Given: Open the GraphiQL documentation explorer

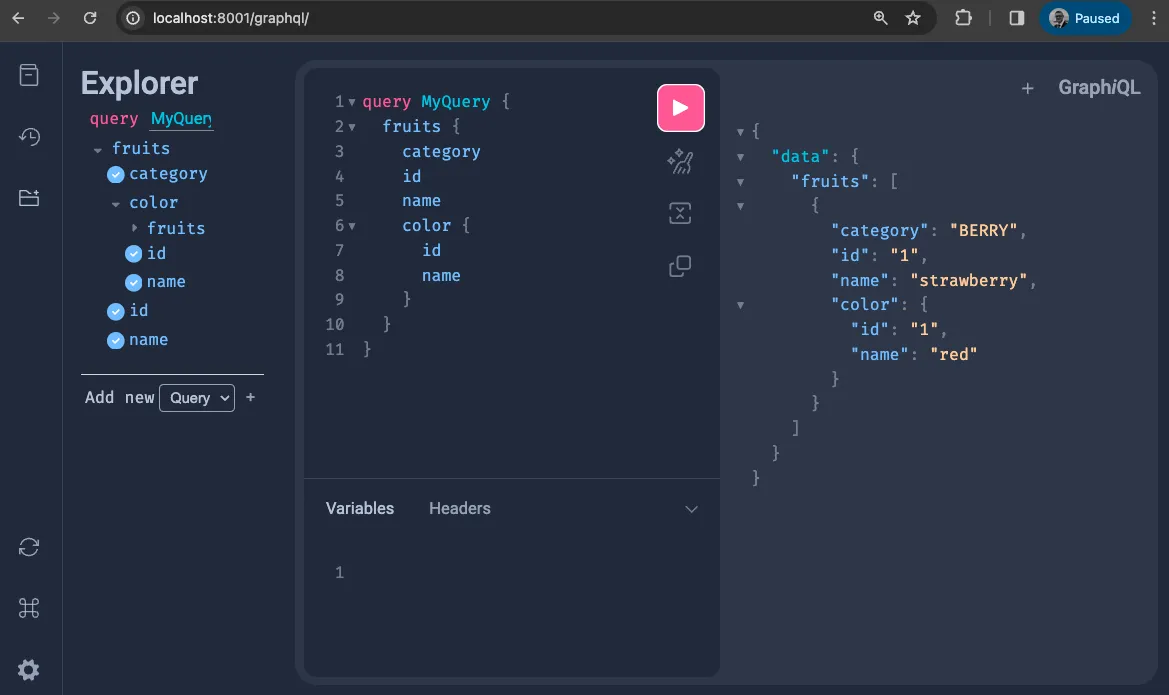Looking at the screenshot, I should click(x=30, y=74).
